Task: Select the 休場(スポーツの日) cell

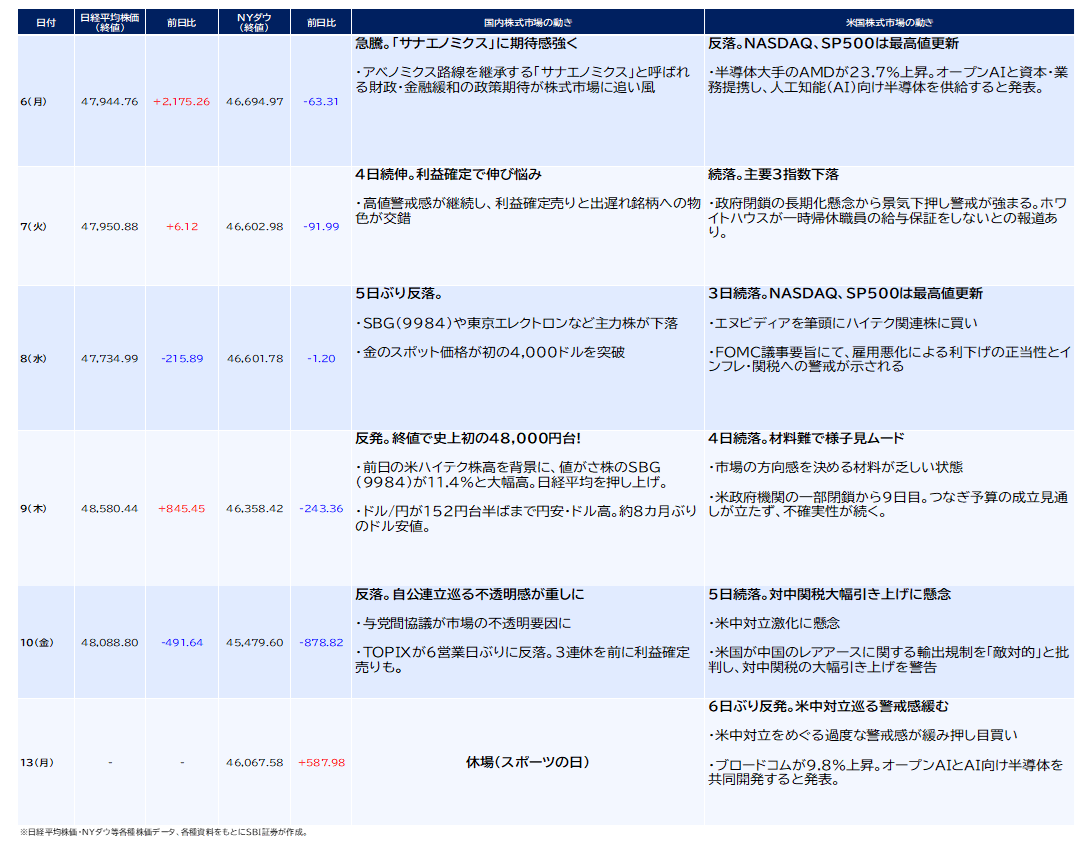Action: coord(528,762)
